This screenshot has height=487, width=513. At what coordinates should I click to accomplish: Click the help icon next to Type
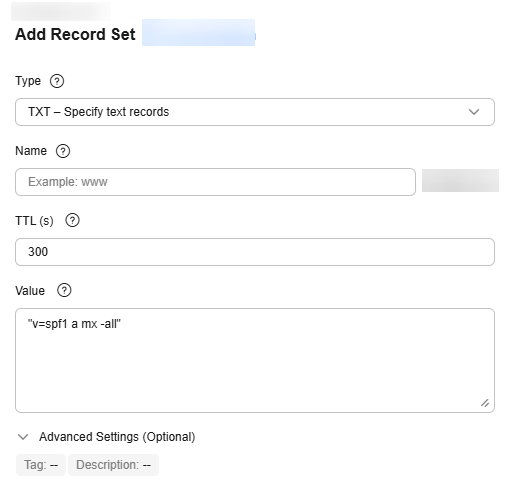click(57, 81)
